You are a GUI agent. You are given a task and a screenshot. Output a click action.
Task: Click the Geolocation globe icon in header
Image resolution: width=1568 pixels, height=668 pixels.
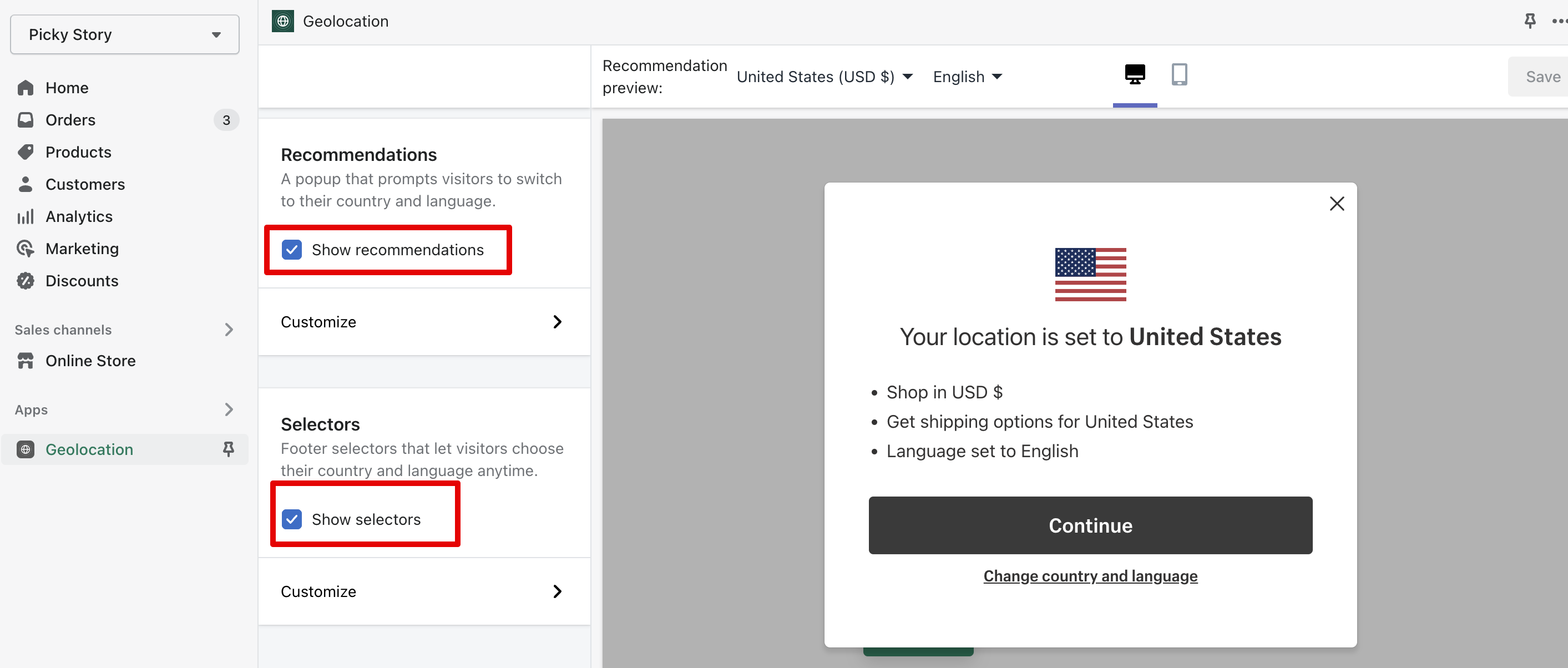tap(283, 21)
